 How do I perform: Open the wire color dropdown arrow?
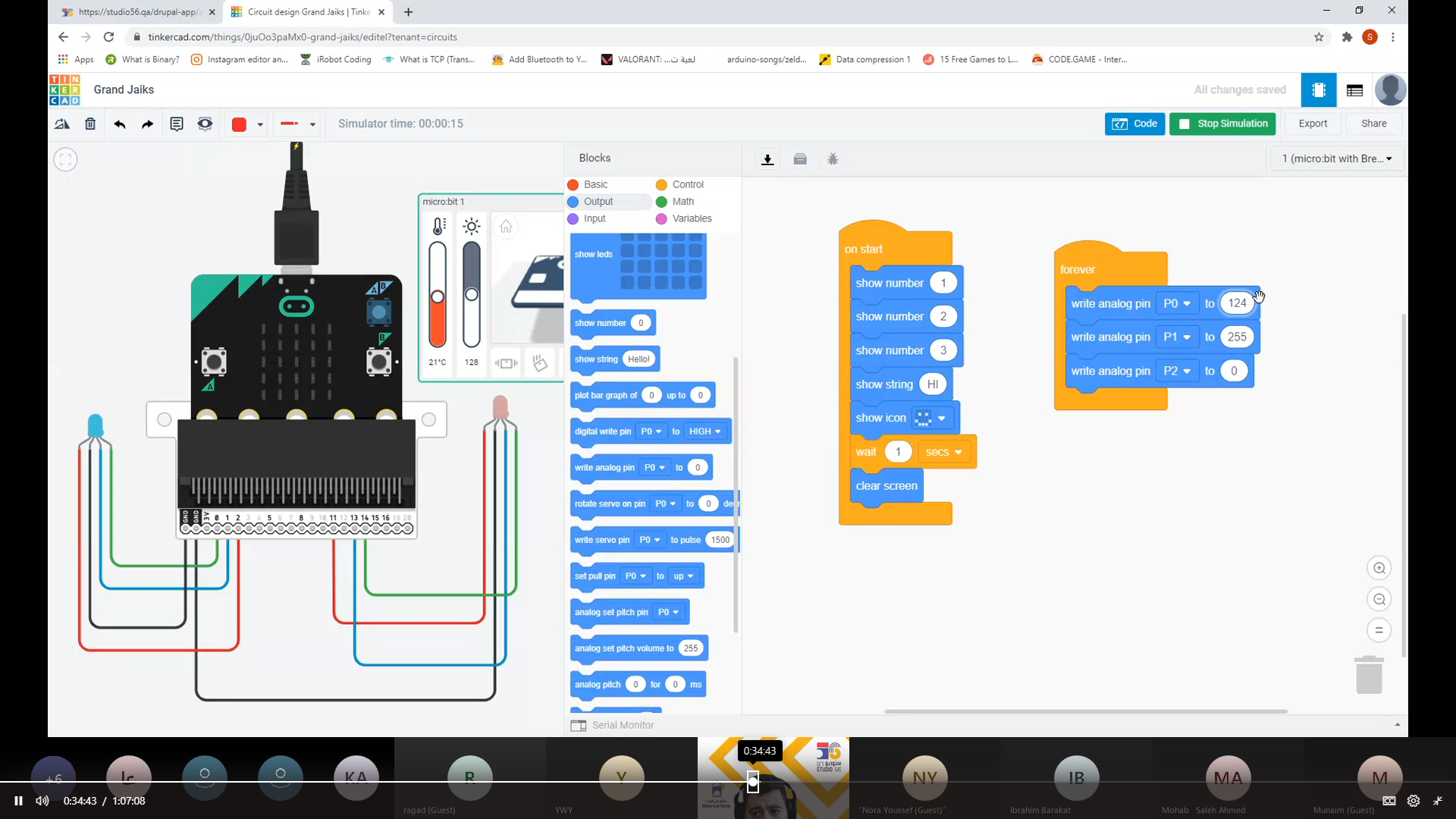(x=260, y=124)
